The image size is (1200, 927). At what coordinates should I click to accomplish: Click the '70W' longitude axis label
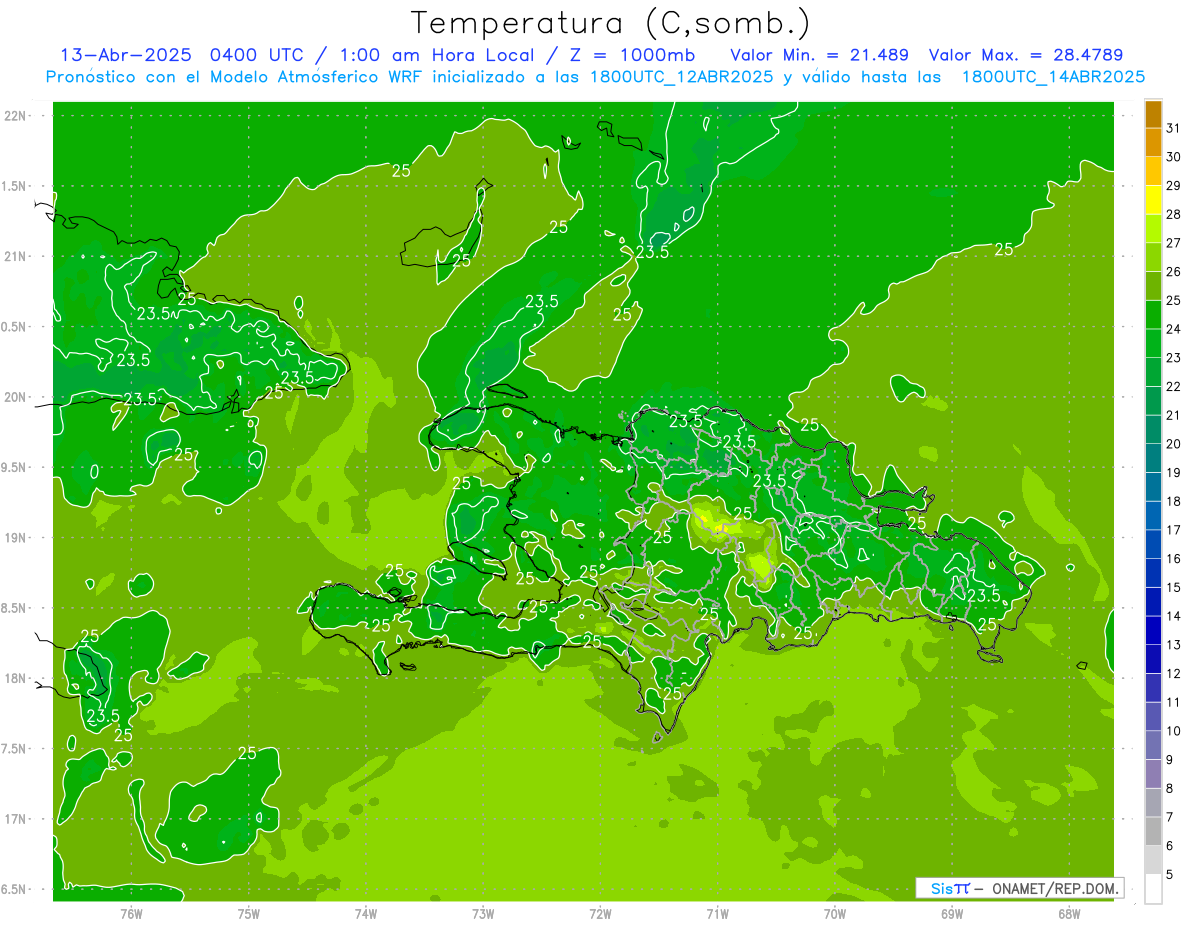pyautogui.click(x=835, y=913)
